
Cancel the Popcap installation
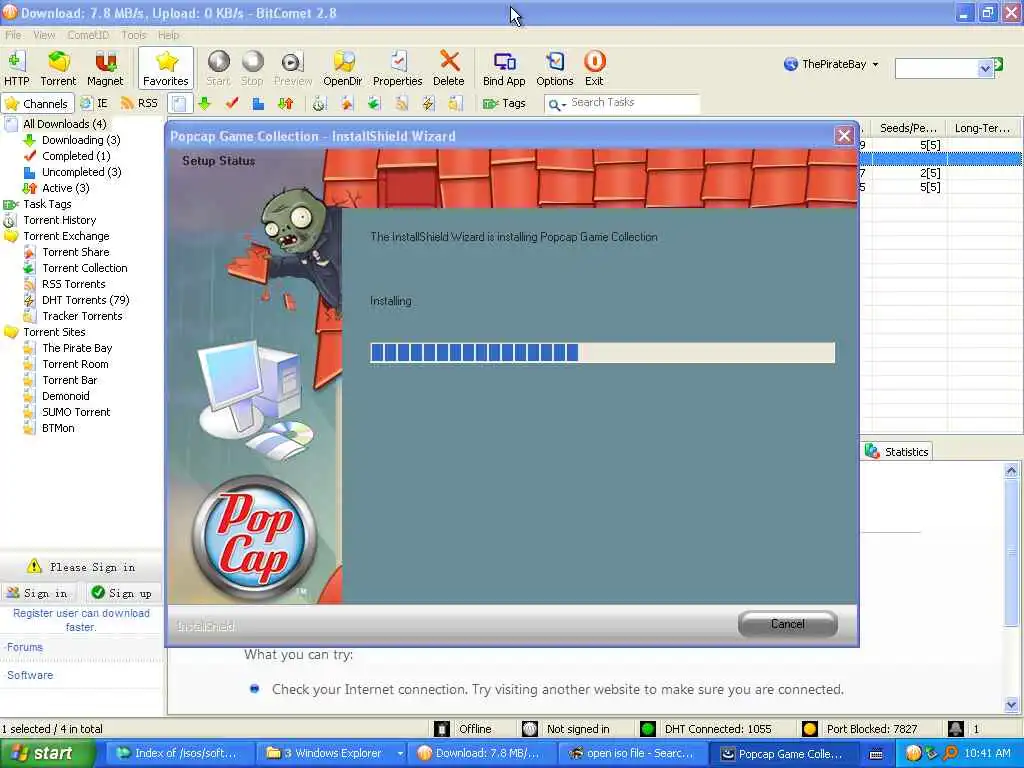pos(788,624)
